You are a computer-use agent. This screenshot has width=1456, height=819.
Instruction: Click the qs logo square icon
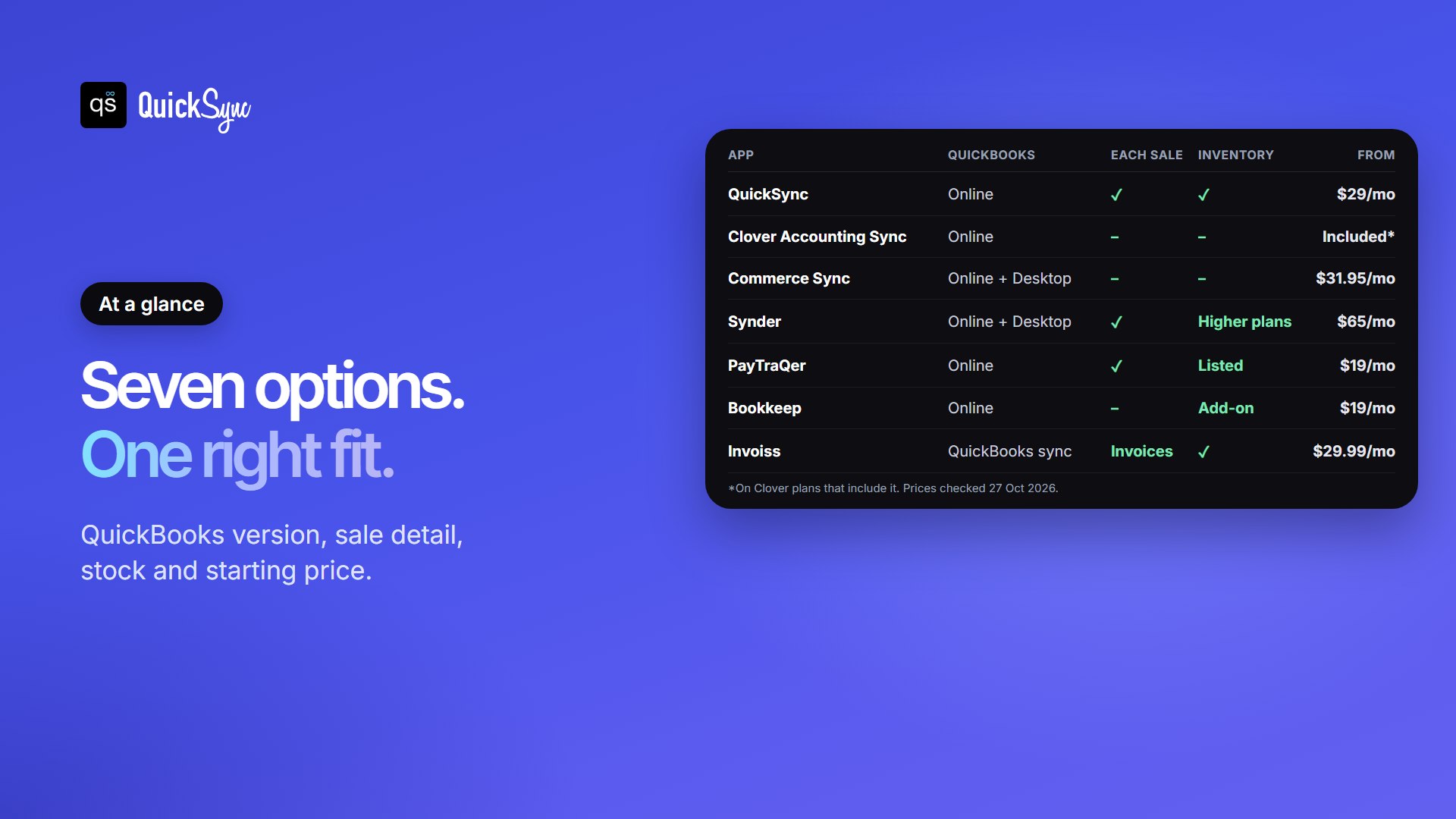pos(103,105)
